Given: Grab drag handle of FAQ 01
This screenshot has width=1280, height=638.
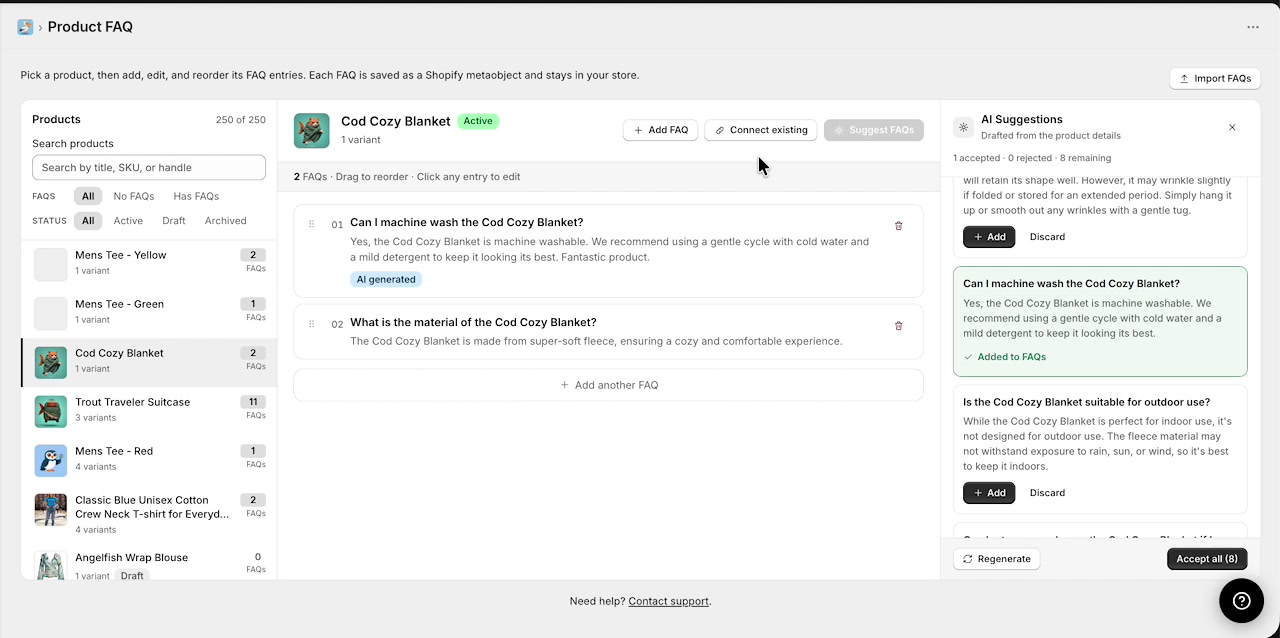Looking at the screenshot, I should [312, 224].
